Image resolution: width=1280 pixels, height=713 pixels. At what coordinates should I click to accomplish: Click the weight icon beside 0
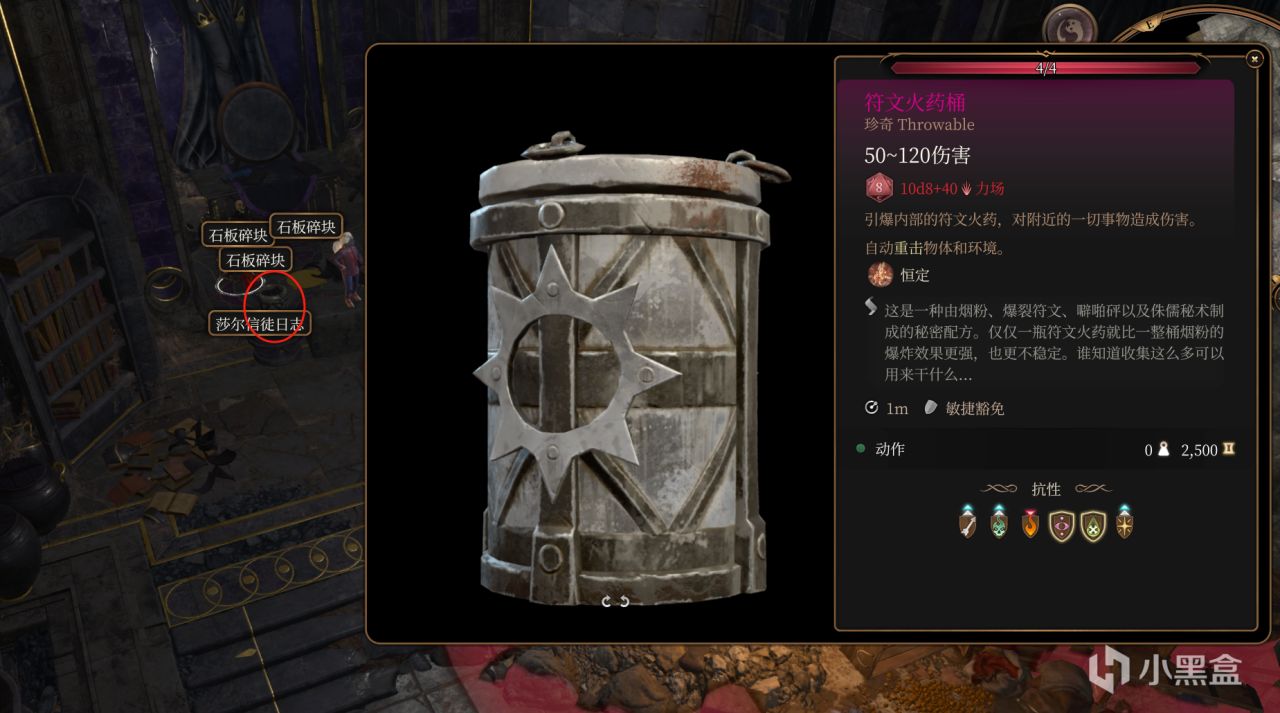click(1163, 450)
